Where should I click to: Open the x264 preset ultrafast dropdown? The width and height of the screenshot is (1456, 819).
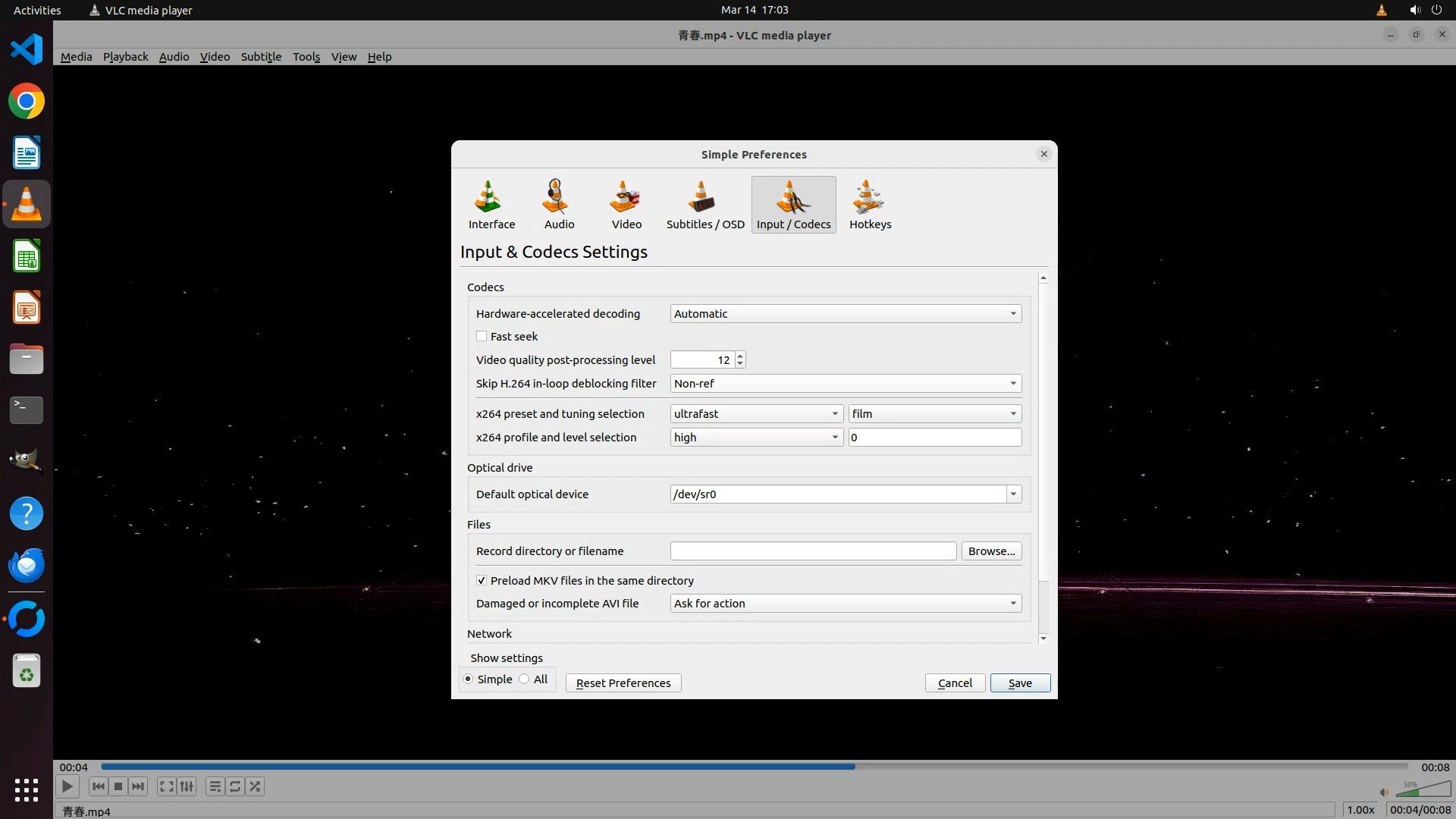pos(756,413)
